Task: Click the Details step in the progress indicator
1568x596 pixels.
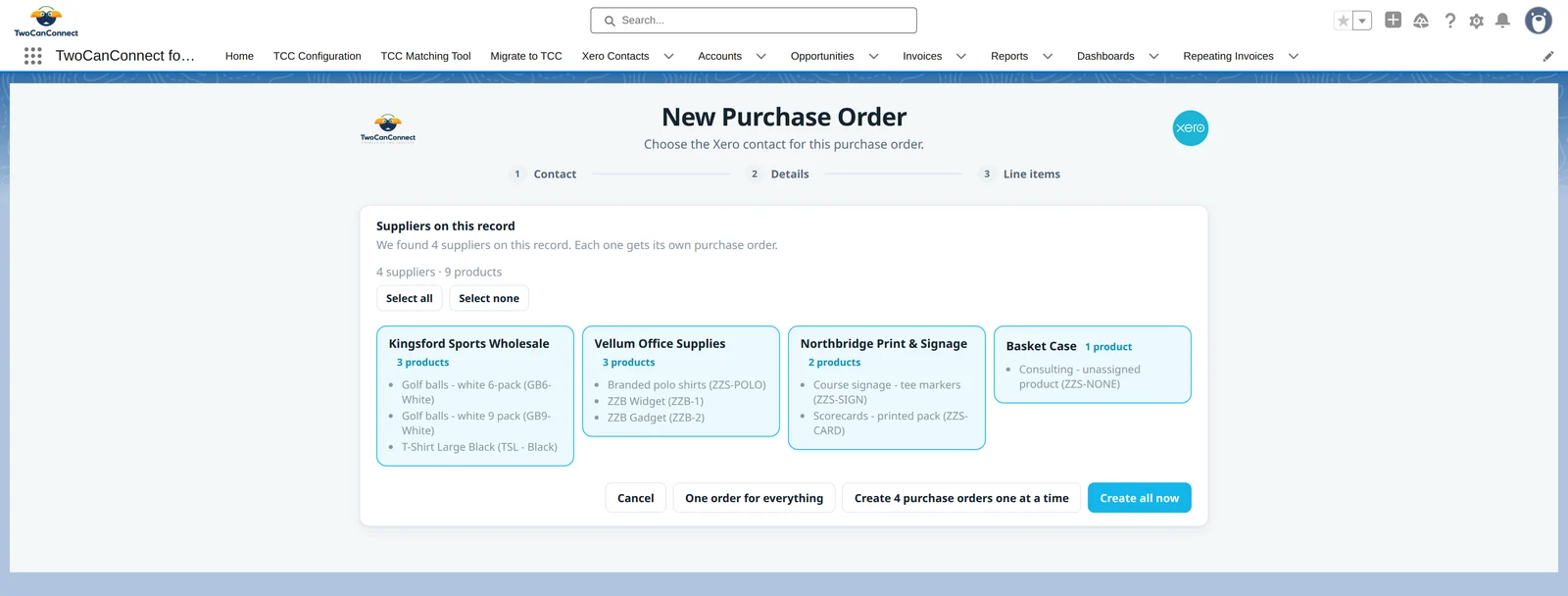Action: click(778, 174)
